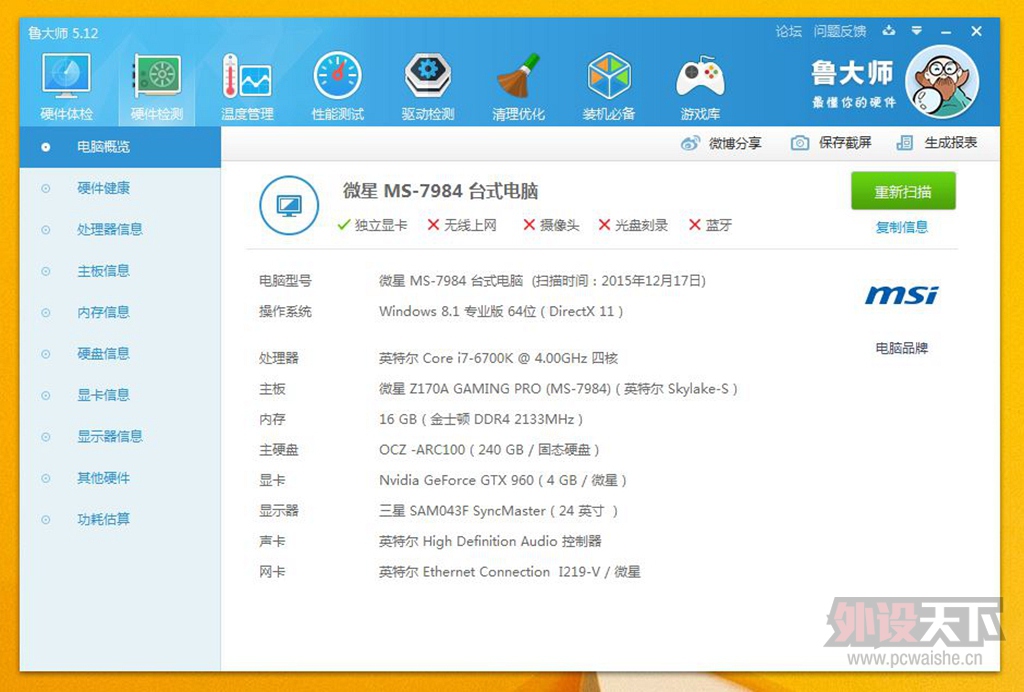Click the 16 GB DDR4 2133MHz memory entry

481,419
